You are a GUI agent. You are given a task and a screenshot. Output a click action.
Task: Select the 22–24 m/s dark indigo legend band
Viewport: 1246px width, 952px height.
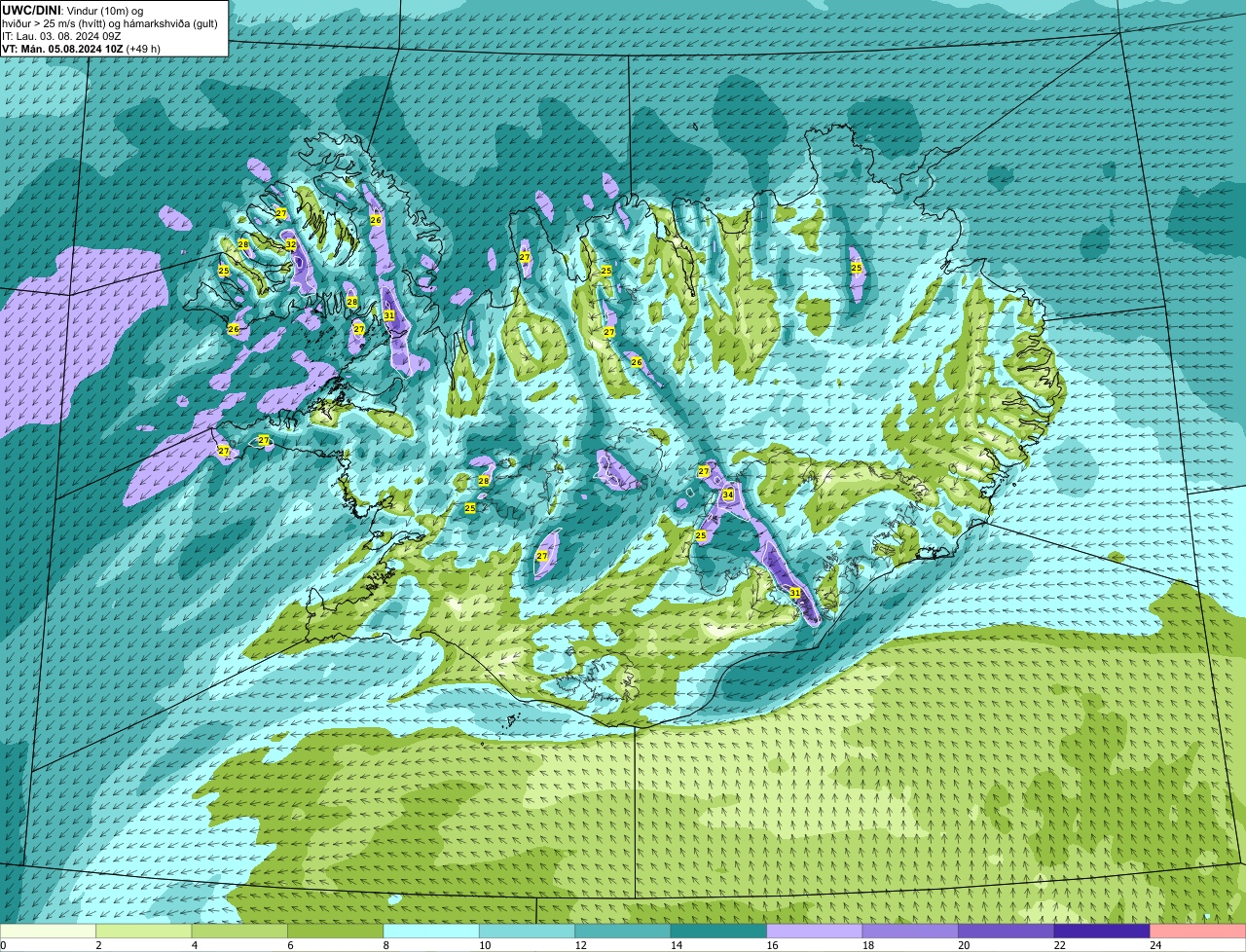1102,931
